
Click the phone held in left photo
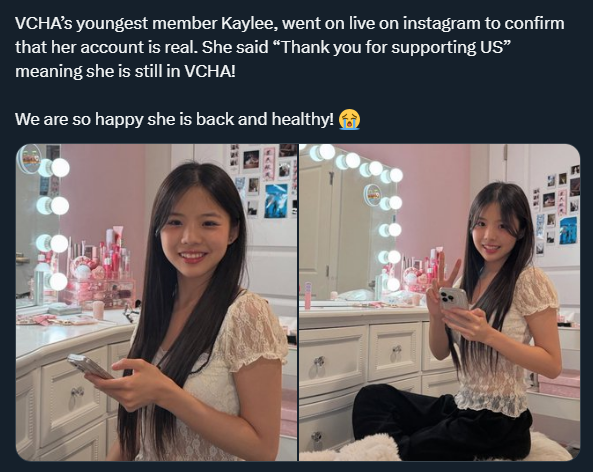(91, 366)
